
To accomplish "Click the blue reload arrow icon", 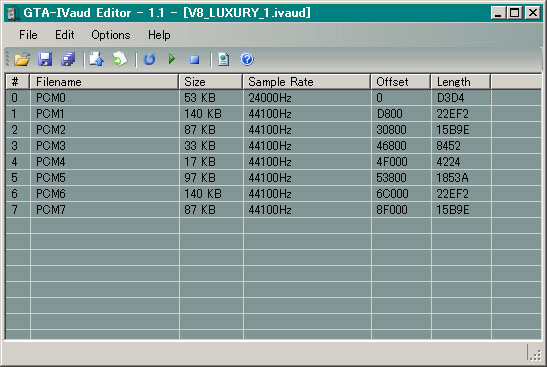I will tap(149, 59).
